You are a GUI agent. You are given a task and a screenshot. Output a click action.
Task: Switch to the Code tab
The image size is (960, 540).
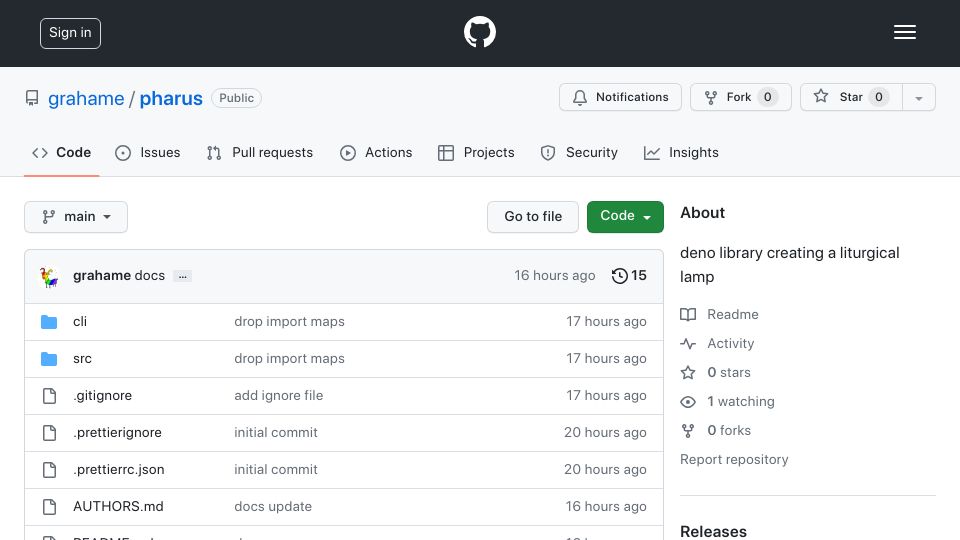[61, 152]
